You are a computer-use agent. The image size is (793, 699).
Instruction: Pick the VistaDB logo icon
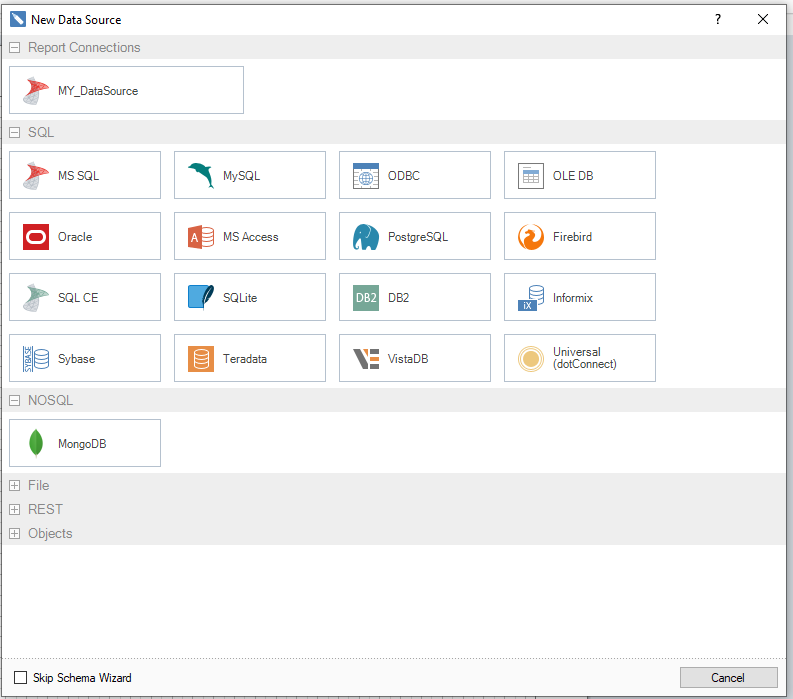pos(366,359)
